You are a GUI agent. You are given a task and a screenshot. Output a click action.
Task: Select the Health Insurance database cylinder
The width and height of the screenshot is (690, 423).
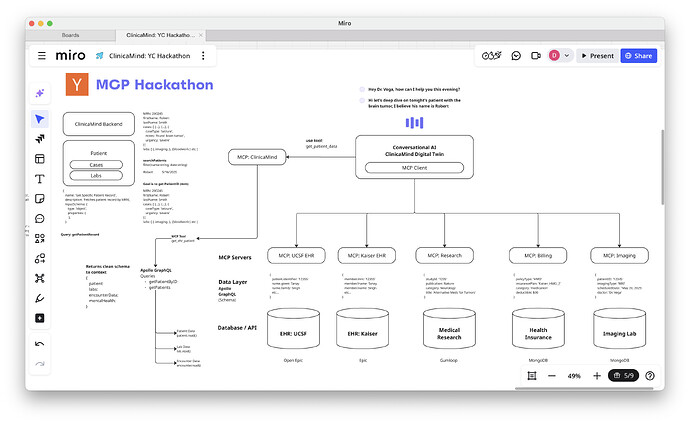538,329
